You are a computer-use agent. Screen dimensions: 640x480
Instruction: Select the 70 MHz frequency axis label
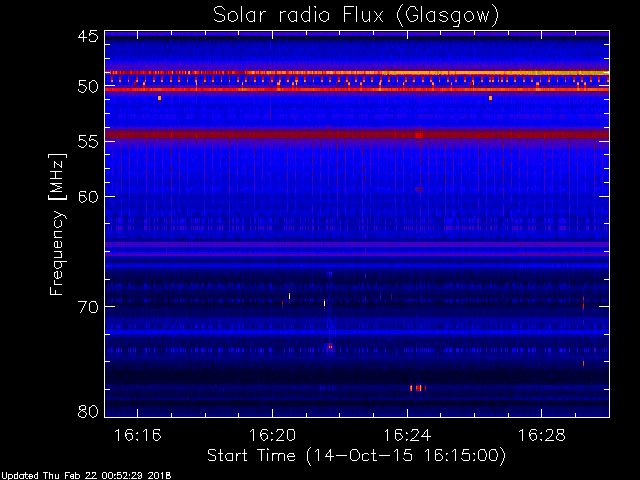click(x=88, y=307)
